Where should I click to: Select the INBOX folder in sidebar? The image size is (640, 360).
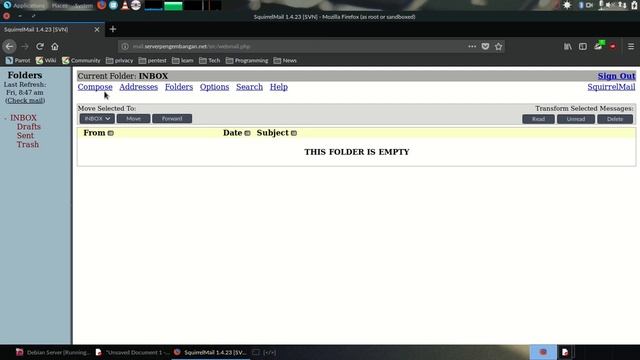(23, 118)
